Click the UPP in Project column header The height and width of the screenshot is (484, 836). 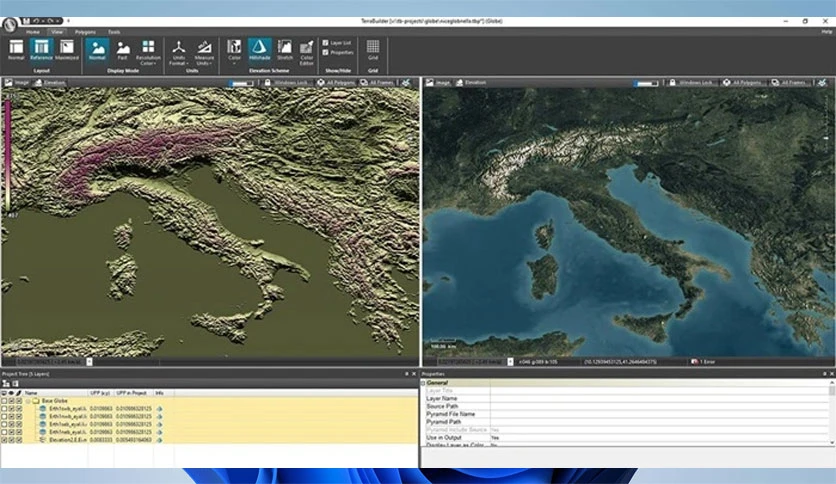[x=131, y=393]
